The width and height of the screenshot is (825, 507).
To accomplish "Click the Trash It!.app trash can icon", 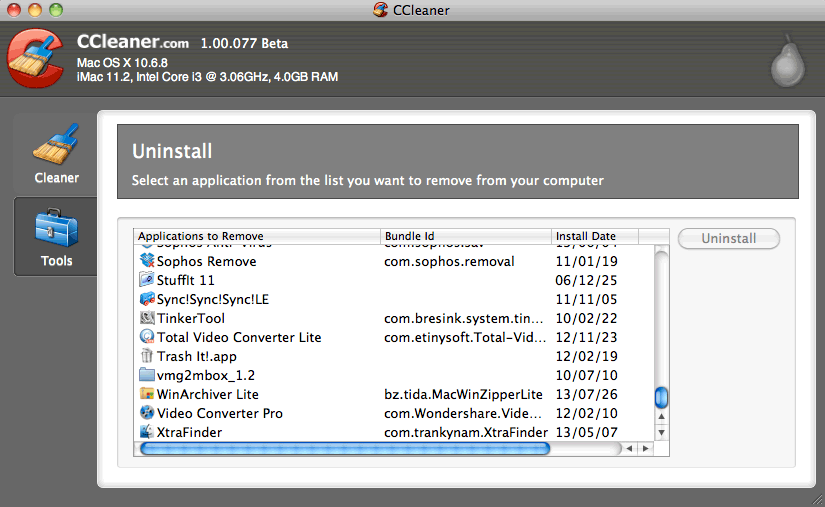I will (147, 356).
